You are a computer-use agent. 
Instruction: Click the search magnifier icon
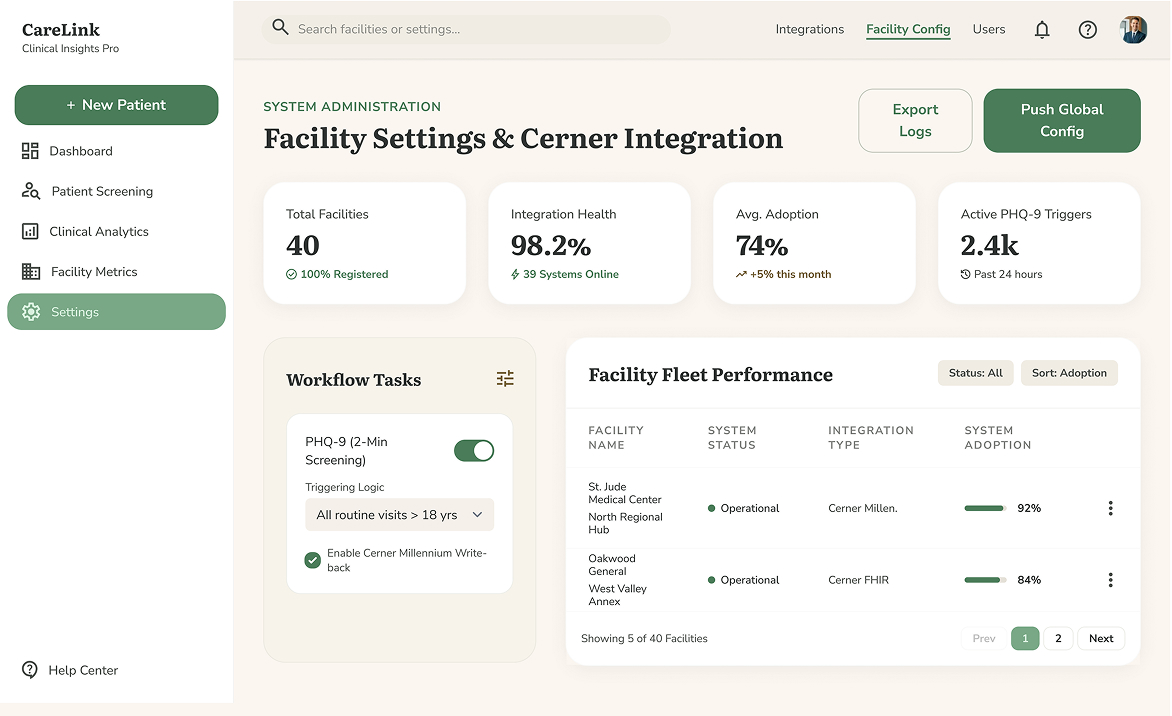coord(280,28)
